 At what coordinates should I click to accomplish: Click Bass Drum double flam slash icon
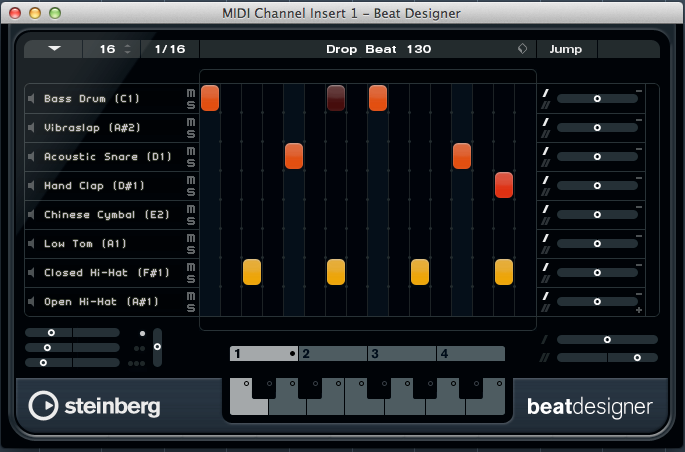(546, 105)
